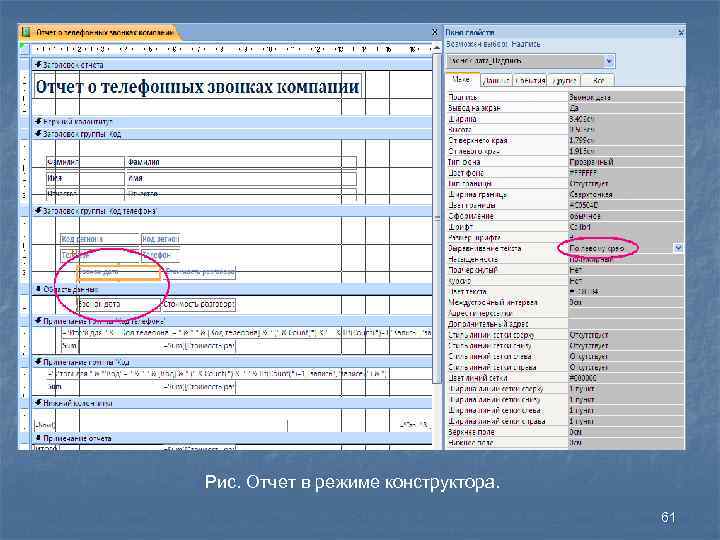Select the Звонок дата text box in detail section
720x540 pixels.
tap(118, 304)
